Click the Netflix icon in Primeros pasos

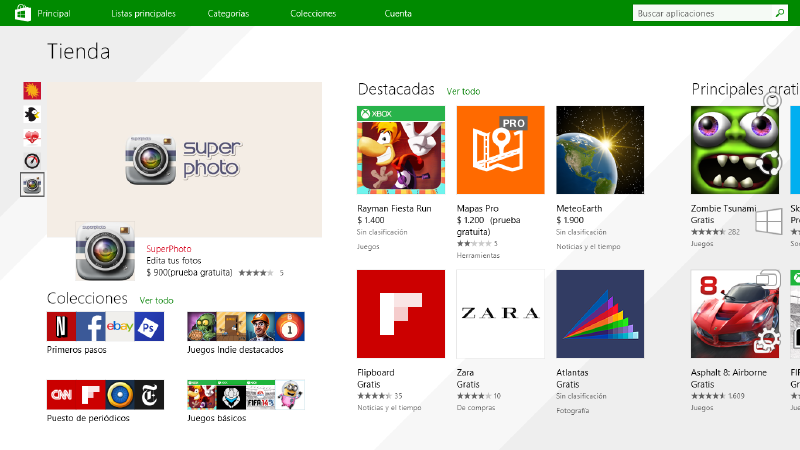pyautogui.click(x=61, y=327)
